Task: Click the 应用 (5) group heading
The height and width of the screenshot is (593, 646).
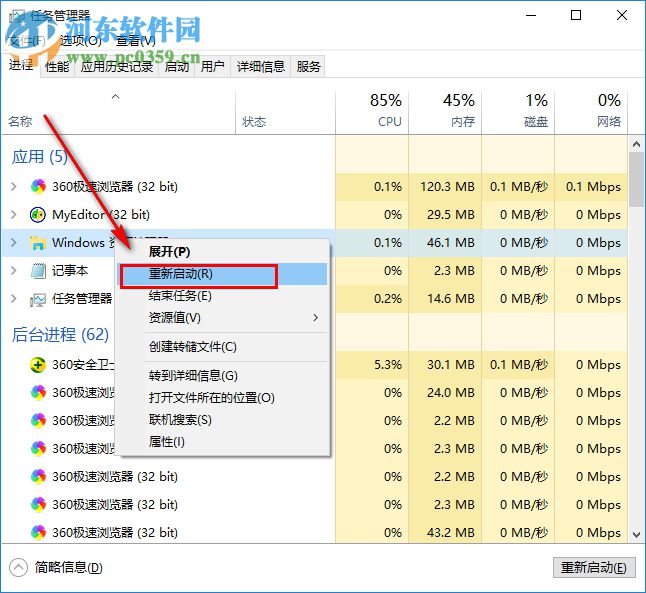Action: click(x=40, y=157)
